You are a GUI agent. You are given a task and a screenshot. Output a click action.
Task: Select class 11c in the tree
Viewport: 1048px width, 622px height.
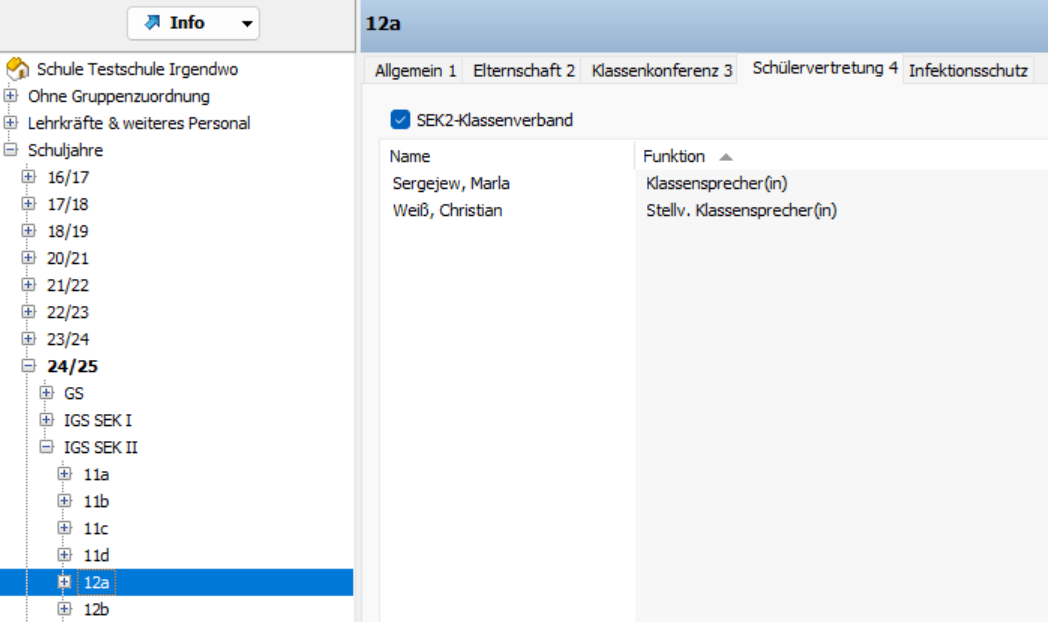[x=96, y=527]
